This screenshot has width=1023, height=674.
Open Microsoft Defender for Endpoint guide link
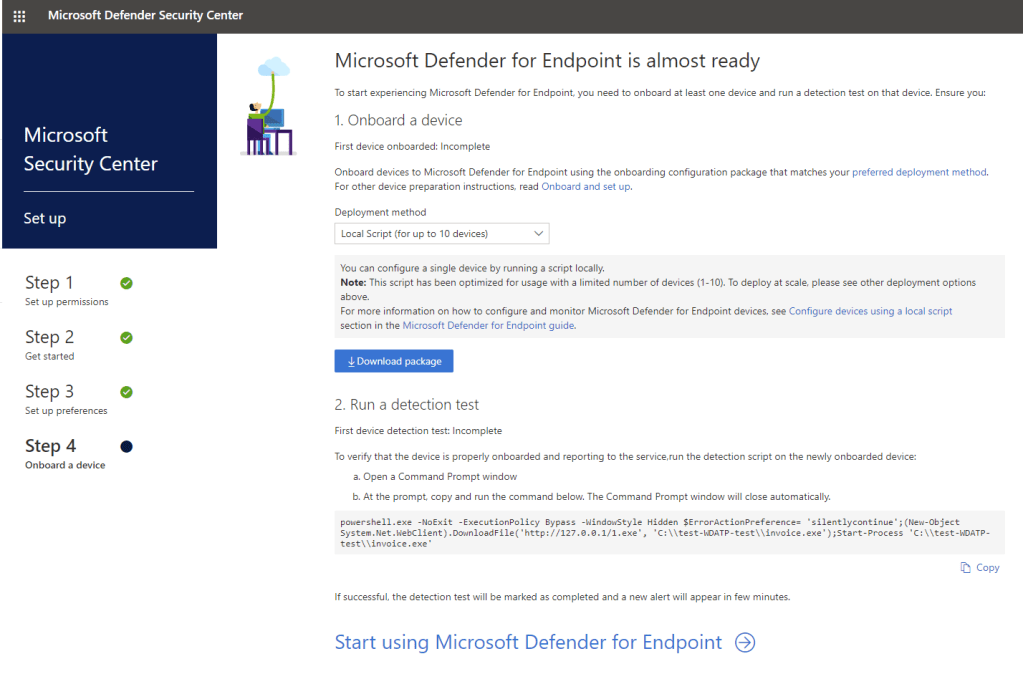[x=488, y=325]
